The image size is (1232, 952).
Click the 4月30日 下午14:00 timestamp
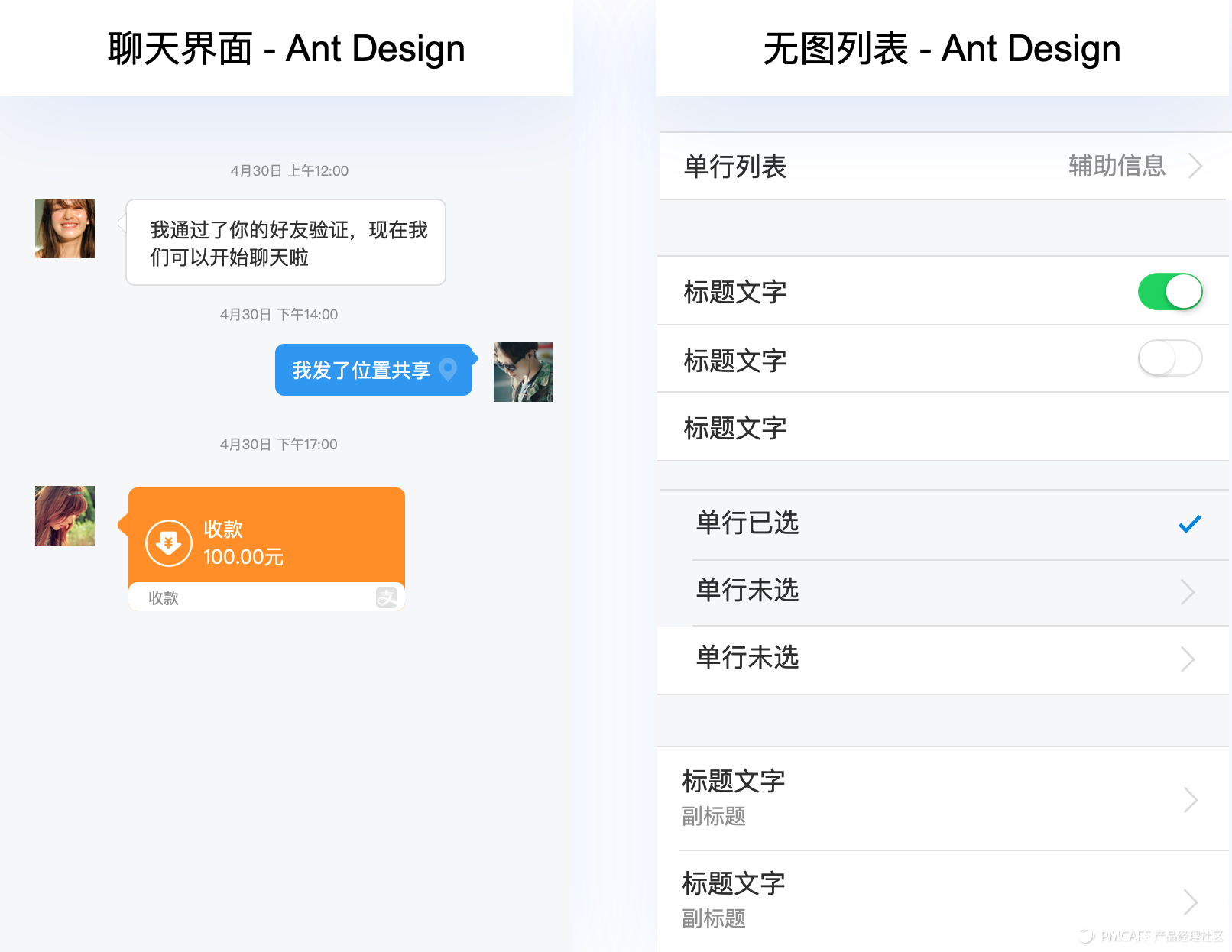pyautogui.click(x=279, y=315)
